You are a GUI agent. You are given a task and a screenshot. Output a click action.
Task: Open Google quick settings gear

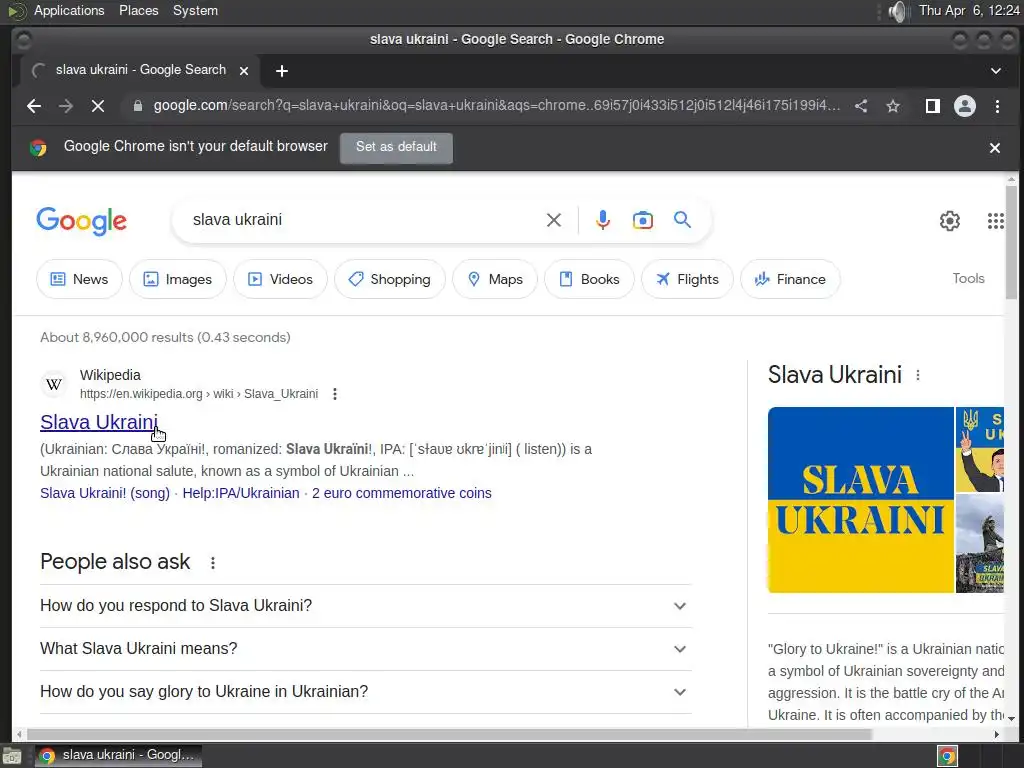950,221
